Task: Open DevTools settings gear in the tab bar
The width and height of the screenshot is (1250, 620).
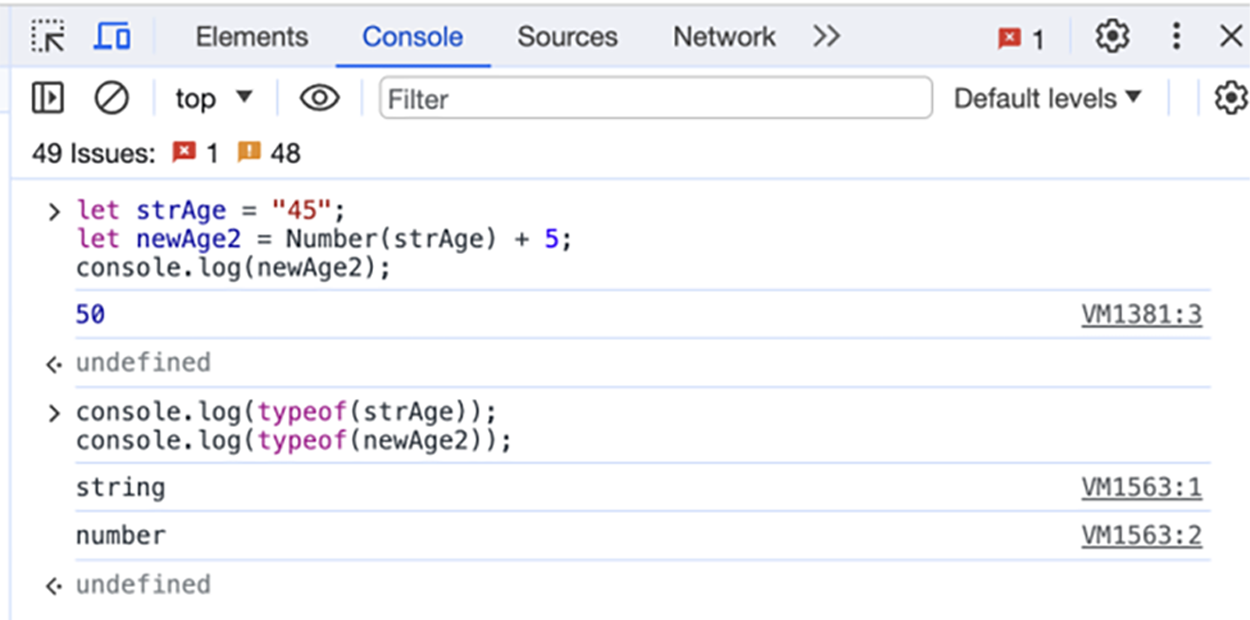Action: (x=1111, y=37)
